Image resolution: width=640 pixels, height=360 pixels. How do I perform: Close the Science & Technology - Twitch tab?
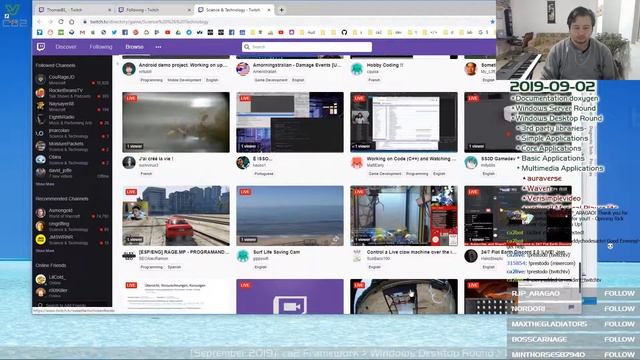click(x=269, y=10)
